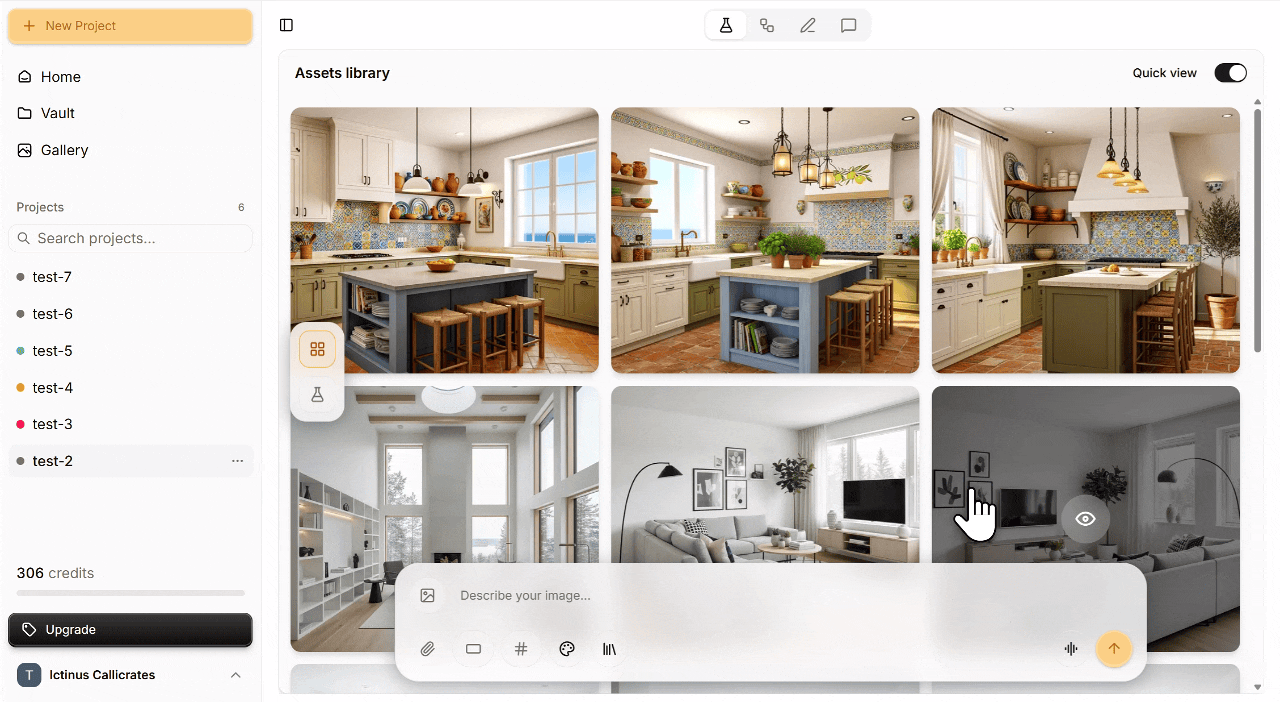The width and height of the screenshot is (1280, 702).
Task: Open the aspect ratio rectangle option
Action: pyautogui.click(x=474, y=649)
